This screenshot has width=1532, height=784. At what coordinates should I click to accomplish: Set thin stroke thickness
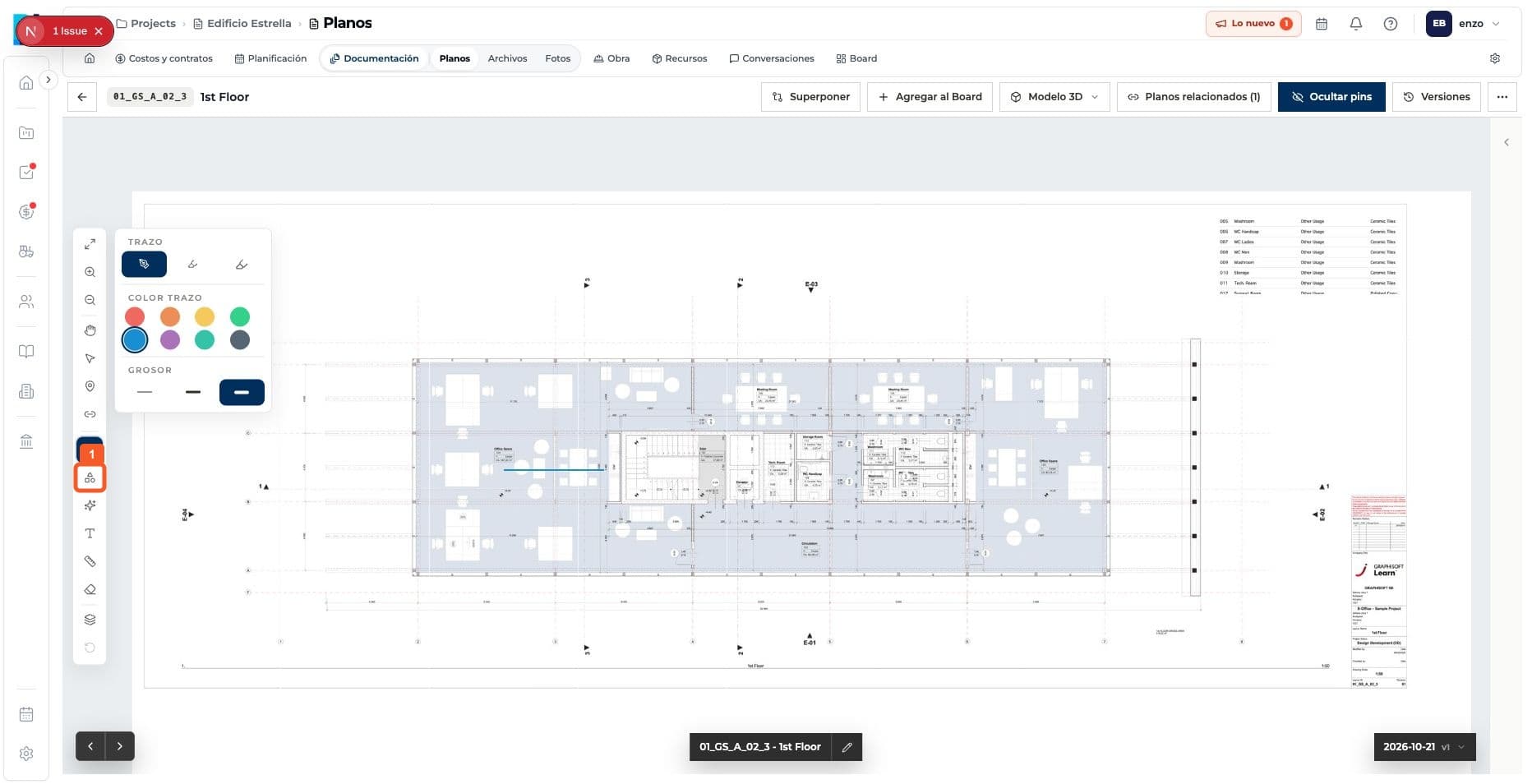(145, 392)
